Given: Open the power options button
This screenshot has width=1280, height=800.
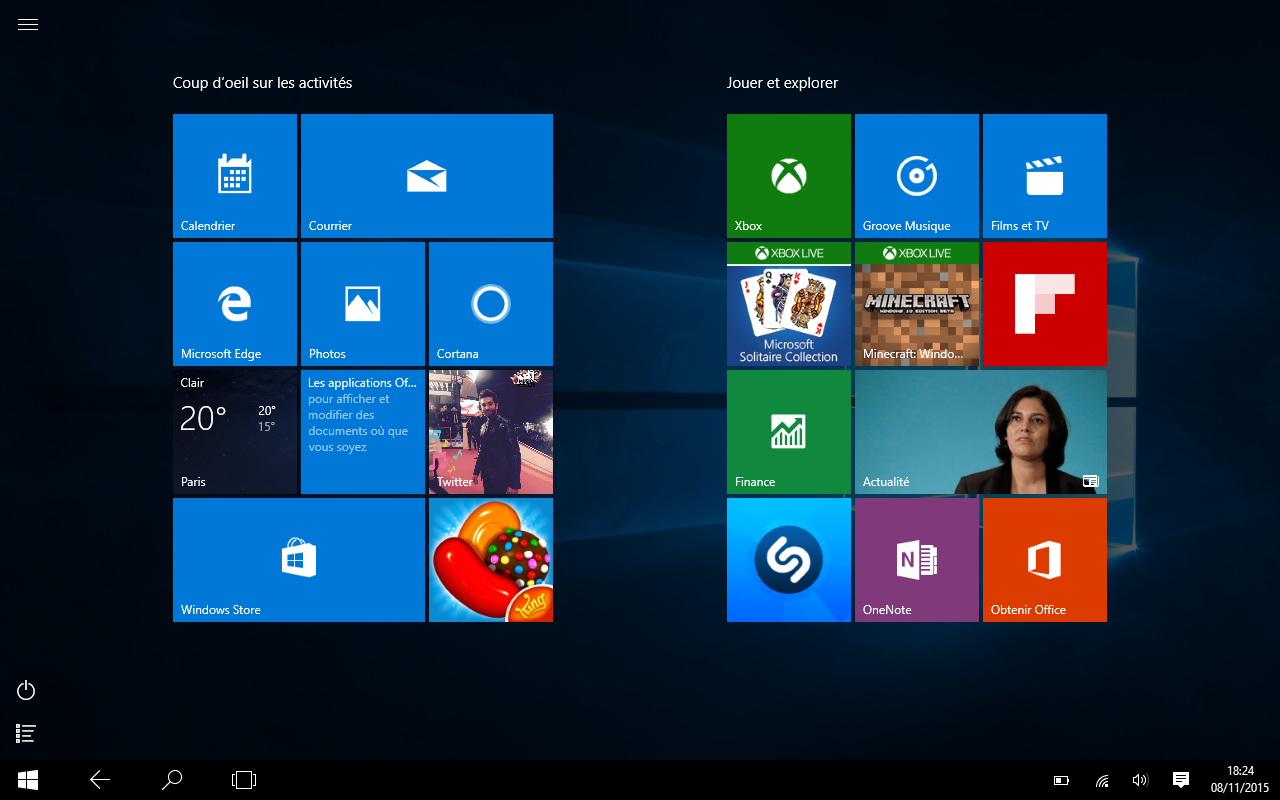Looking at the screenshot, I should [27, 690].
